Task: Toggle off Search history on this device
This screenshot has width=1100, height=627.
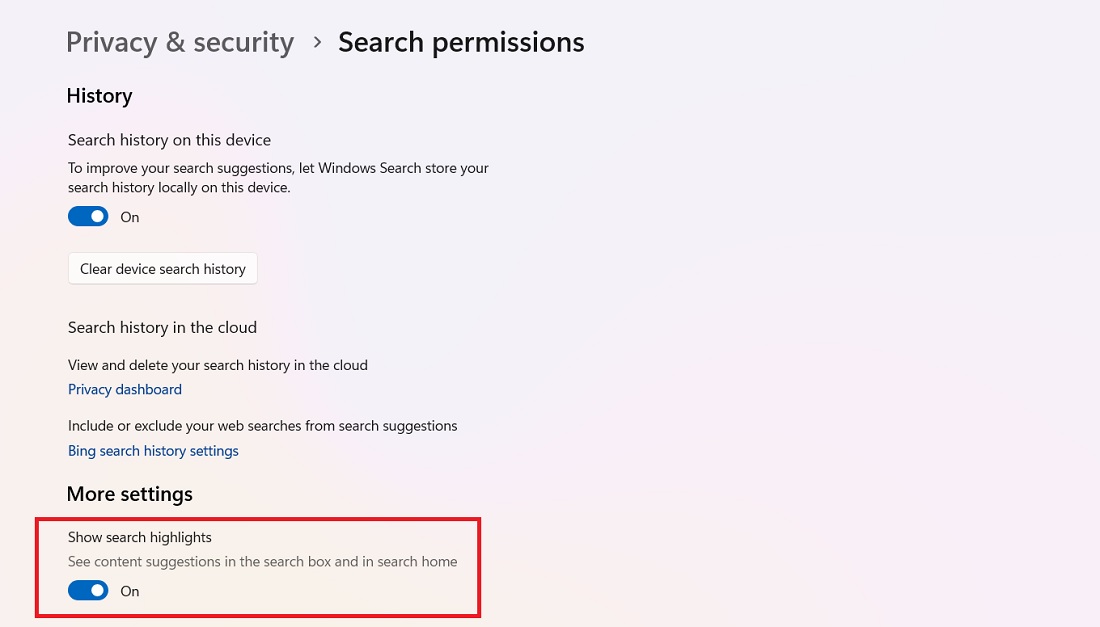Action: pyautogui.click(x=88, y=216)
